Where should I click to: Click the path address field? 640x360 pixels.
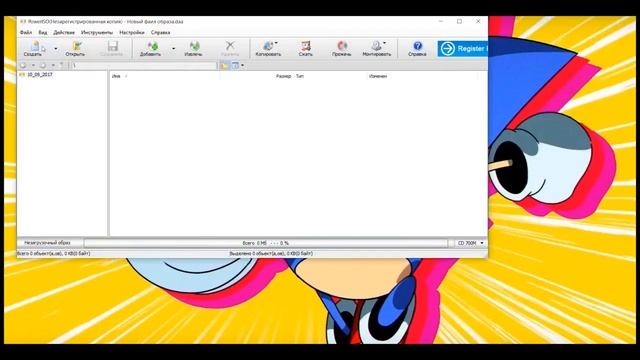[144, 65]
